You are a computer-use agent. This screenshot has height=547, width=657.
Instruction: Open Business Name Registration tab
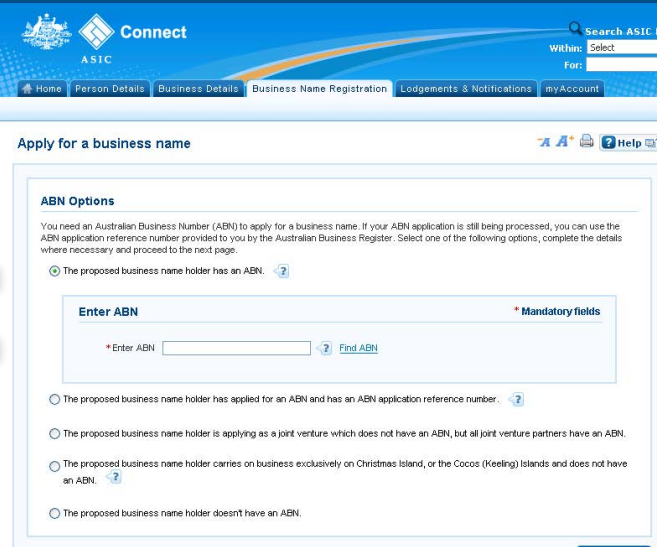[x=319, y=89]
